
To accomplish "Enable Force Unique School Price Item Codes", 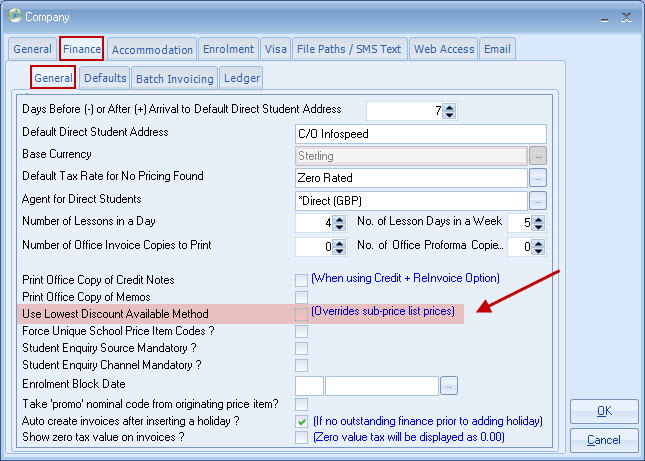I will (301, 331).
